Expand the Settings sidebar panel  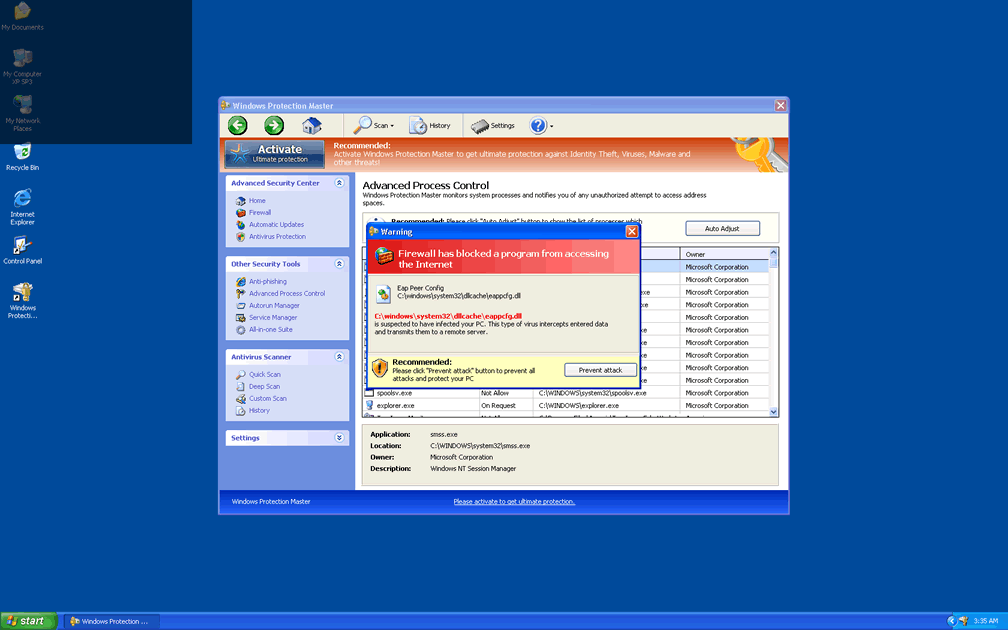[340, 438]
